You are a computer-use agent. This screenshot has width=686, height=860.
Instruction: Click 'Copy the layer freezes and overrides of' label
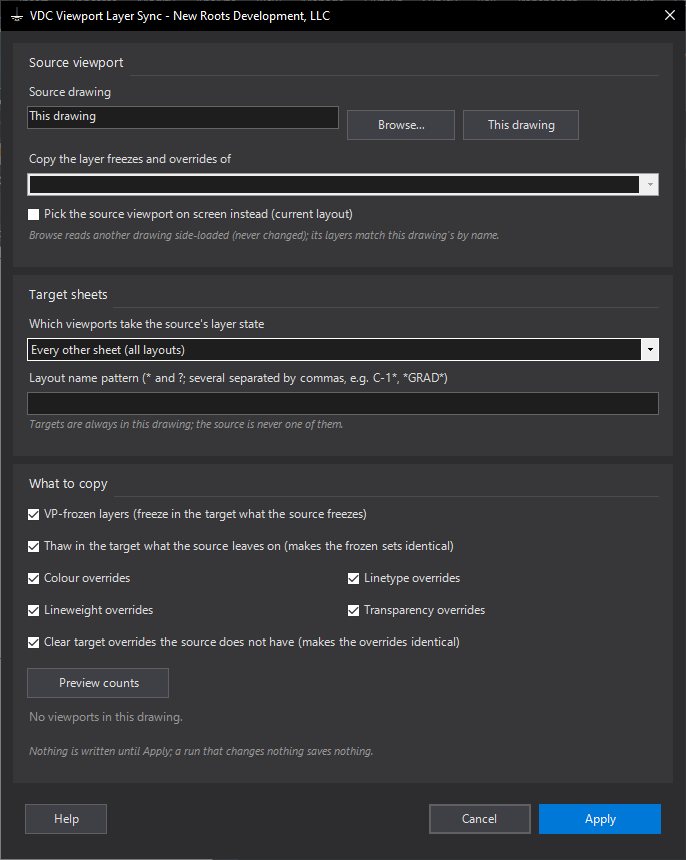(130, 159)
